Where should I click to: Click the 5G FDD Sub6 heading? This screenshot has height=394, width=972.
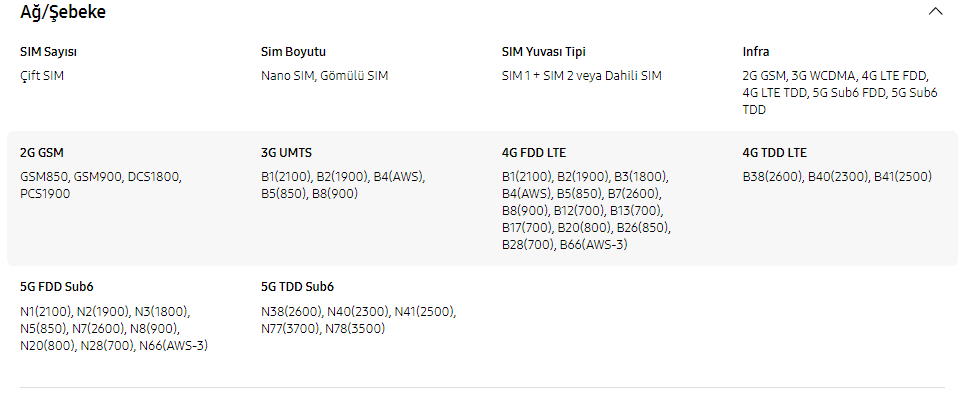click(56, 287)
